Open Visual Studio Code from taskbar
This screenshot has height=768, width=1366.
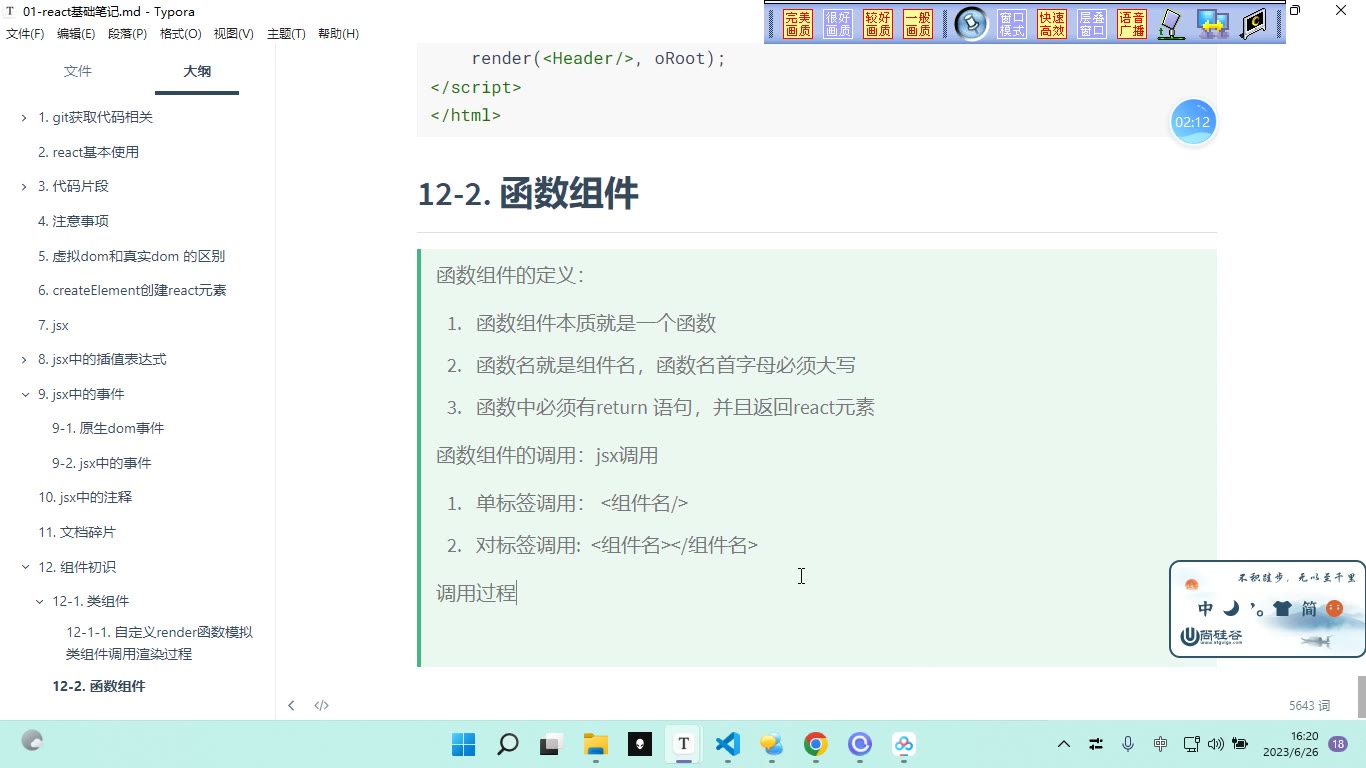(728, 744)
